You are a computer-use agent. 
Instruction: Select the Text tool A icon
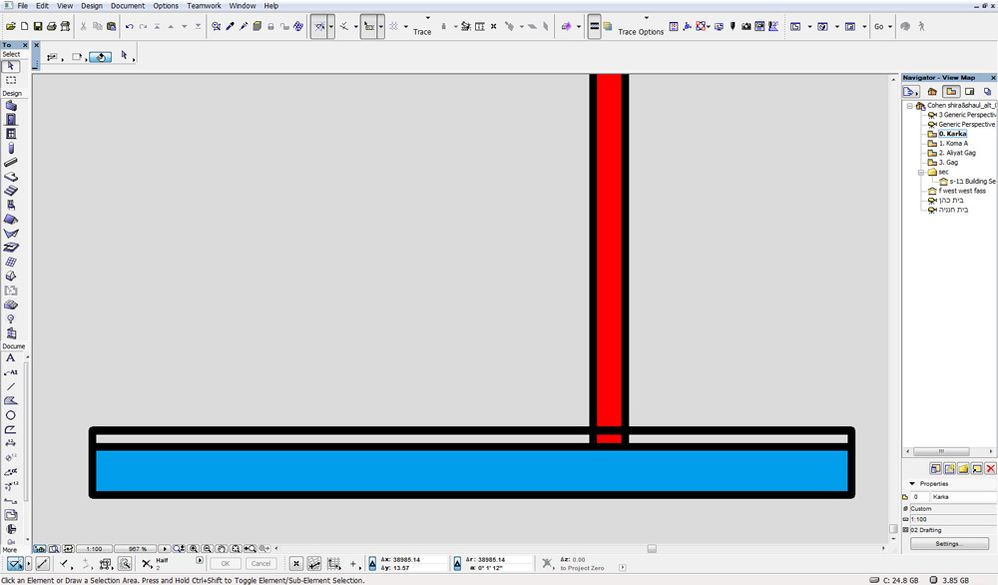coord(10,358)
